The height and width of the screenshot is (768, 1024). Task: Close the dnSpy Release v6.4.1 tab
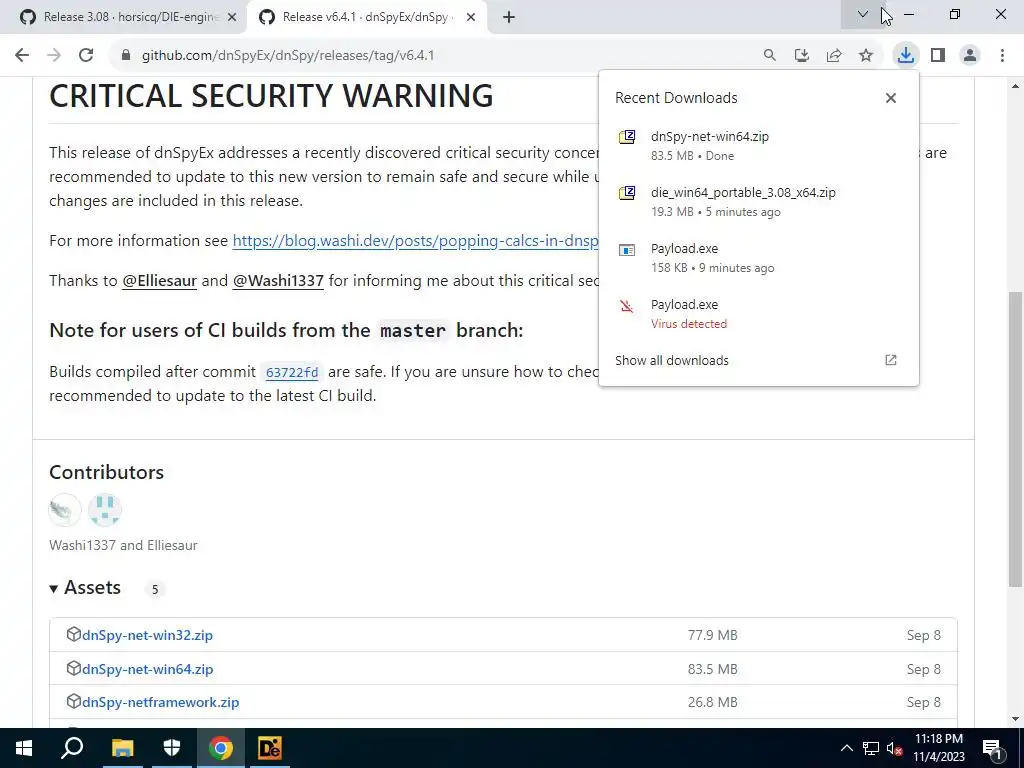[x=471, y=18]
